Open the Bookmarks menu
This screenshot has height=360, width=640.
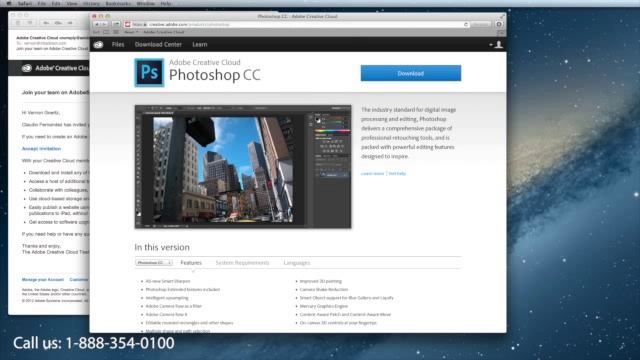pyautogui.click(x=118, y=3)
